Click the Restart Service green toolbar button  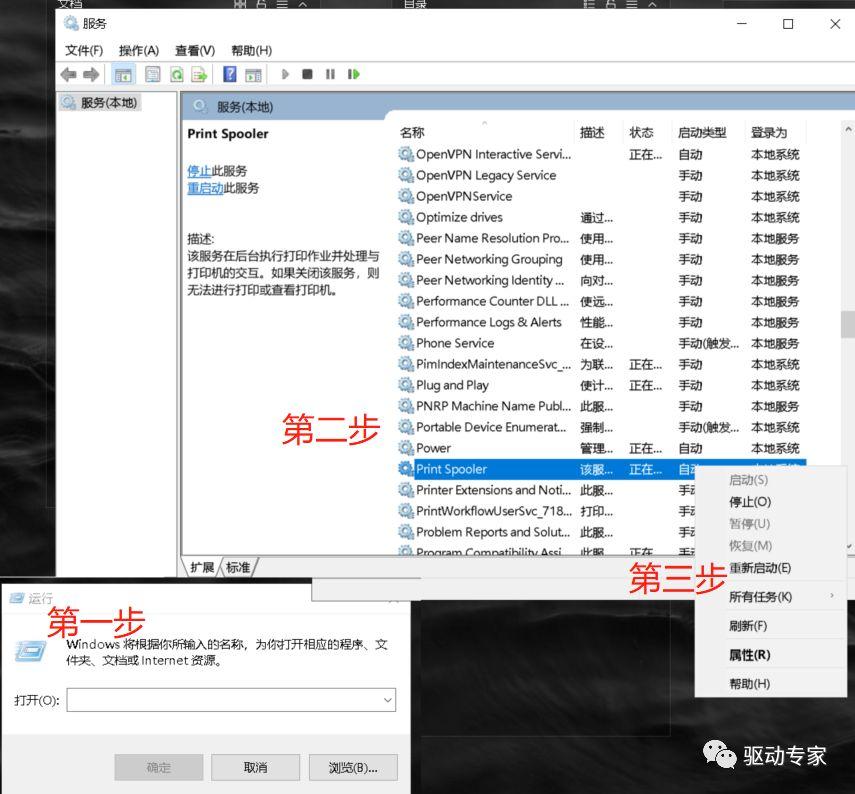tap(353, 74)
